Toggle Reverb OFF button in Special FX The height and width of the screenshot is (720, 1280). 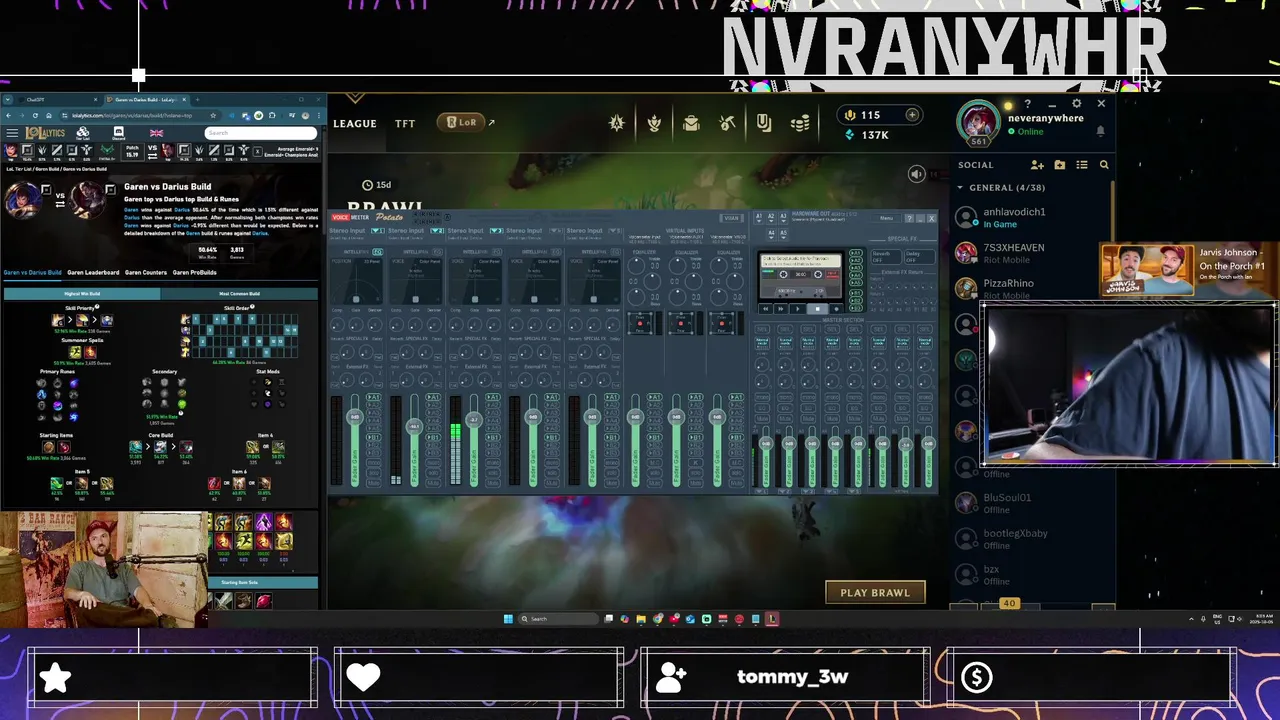tap(886, 257)
